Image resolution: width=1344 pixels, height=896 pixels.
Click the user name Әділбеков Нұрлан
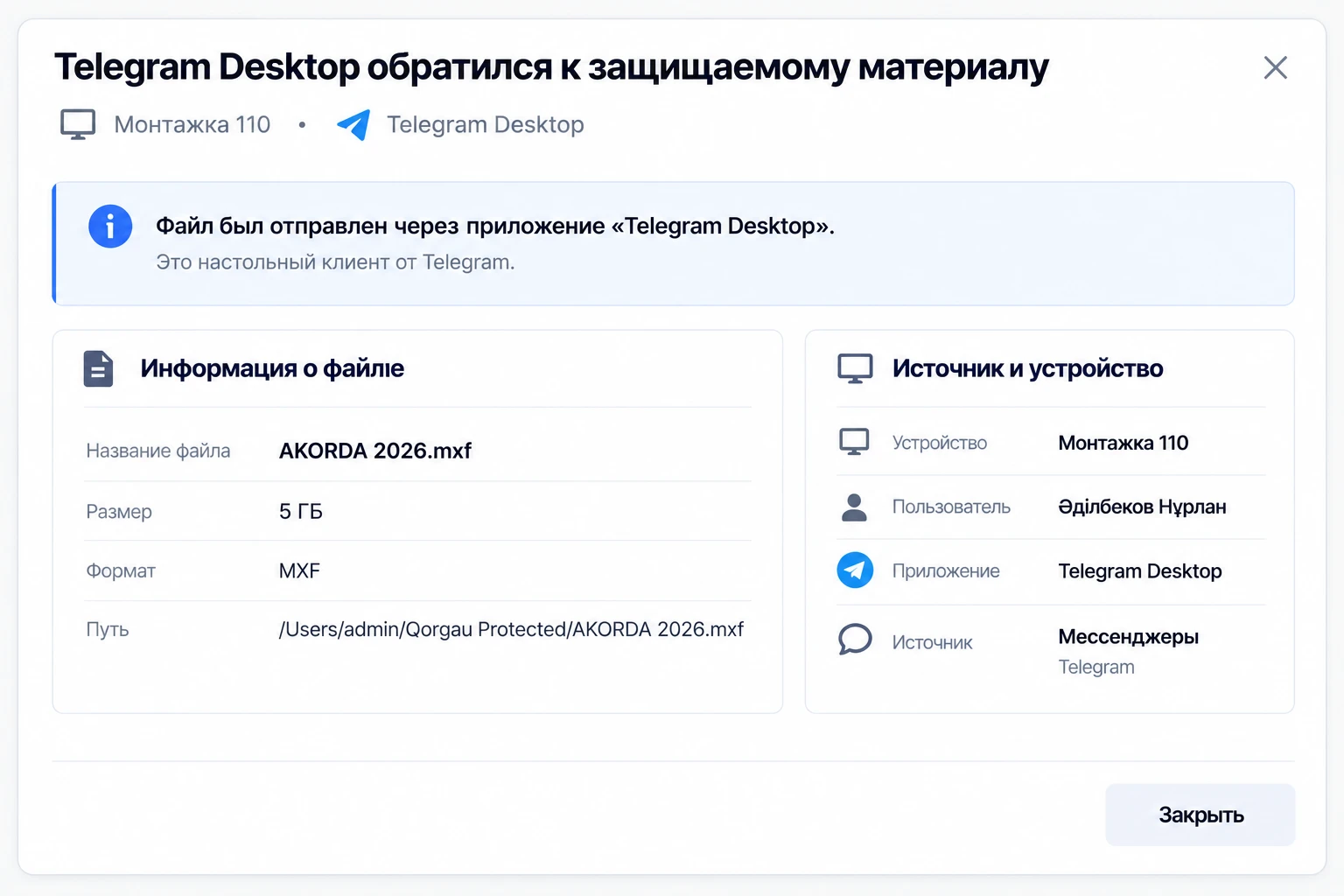pyautogui.click(x=1142, y=507)
